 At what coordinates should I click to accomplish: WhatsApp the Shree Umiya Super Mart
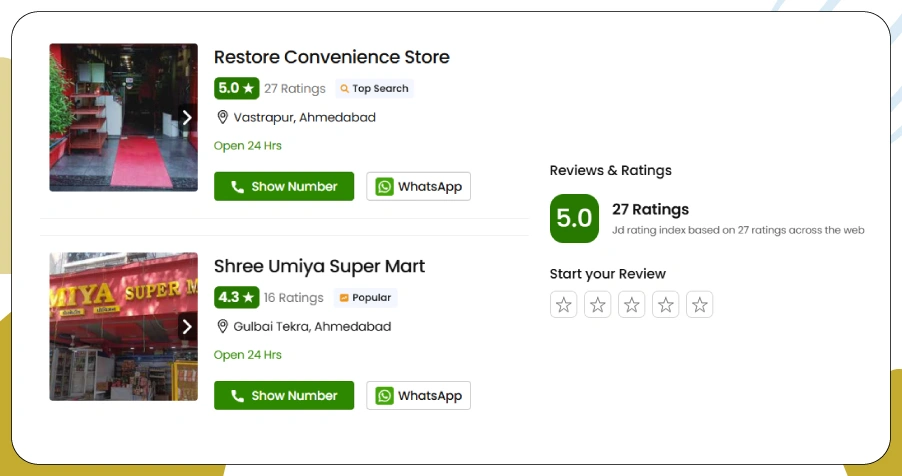tap(418, 395)
